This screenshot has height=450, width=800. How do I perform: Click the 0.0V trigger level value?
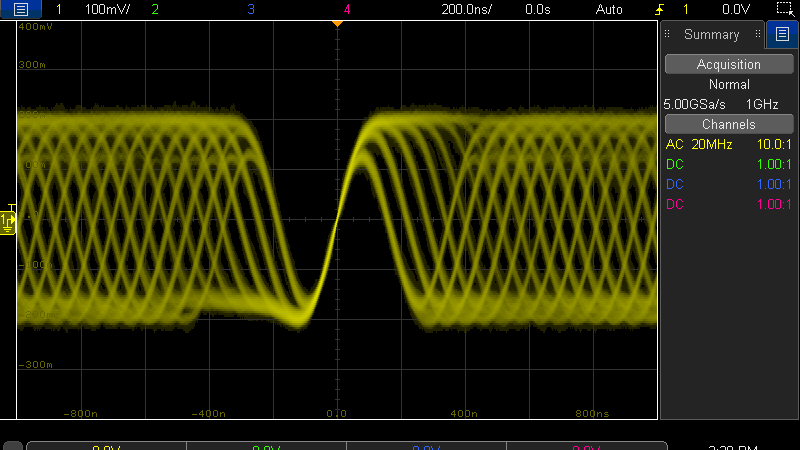[x=735, y=10]
